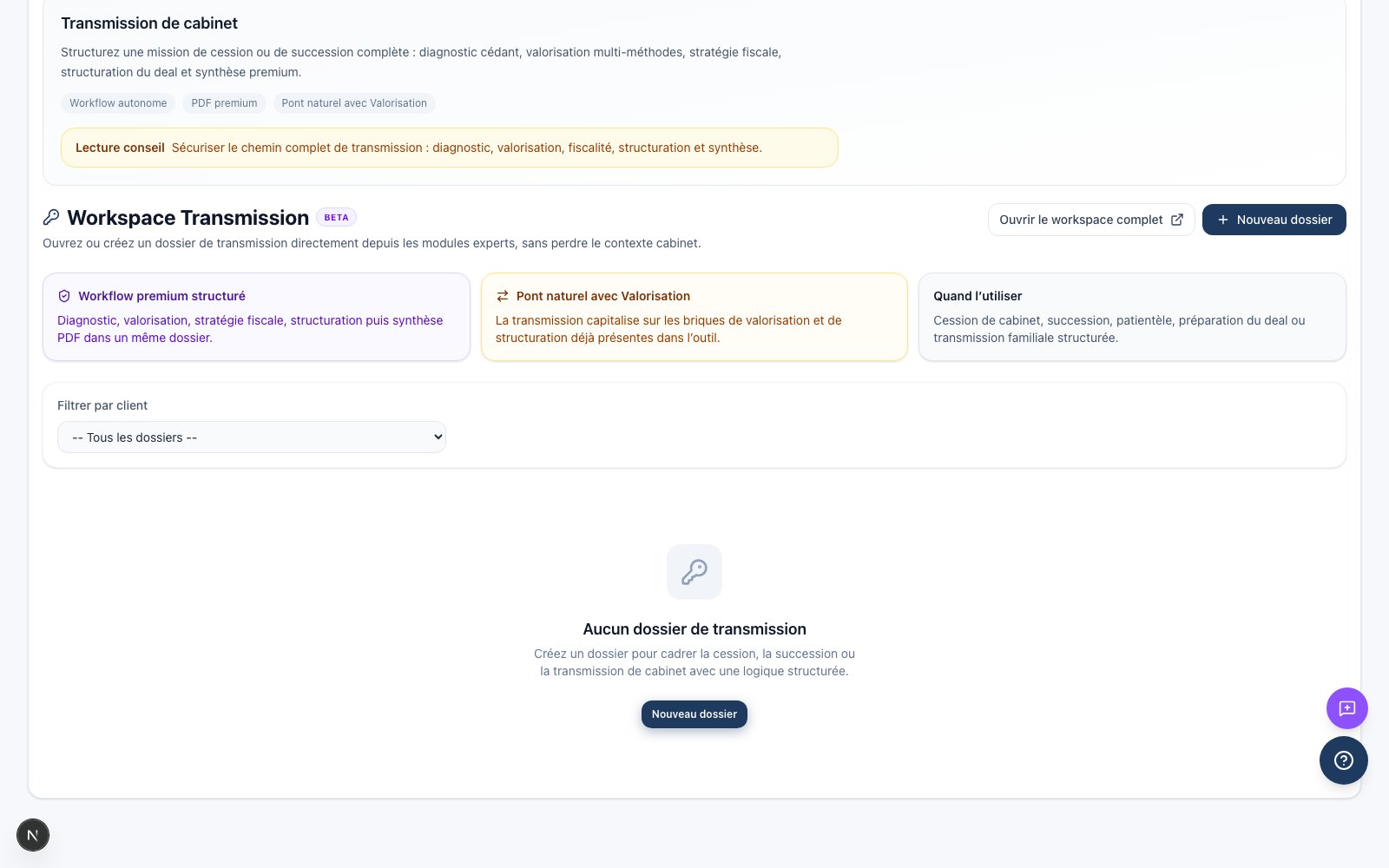
Task: Select the Quand l'utiliser card heading
Action: coord(978,296)
